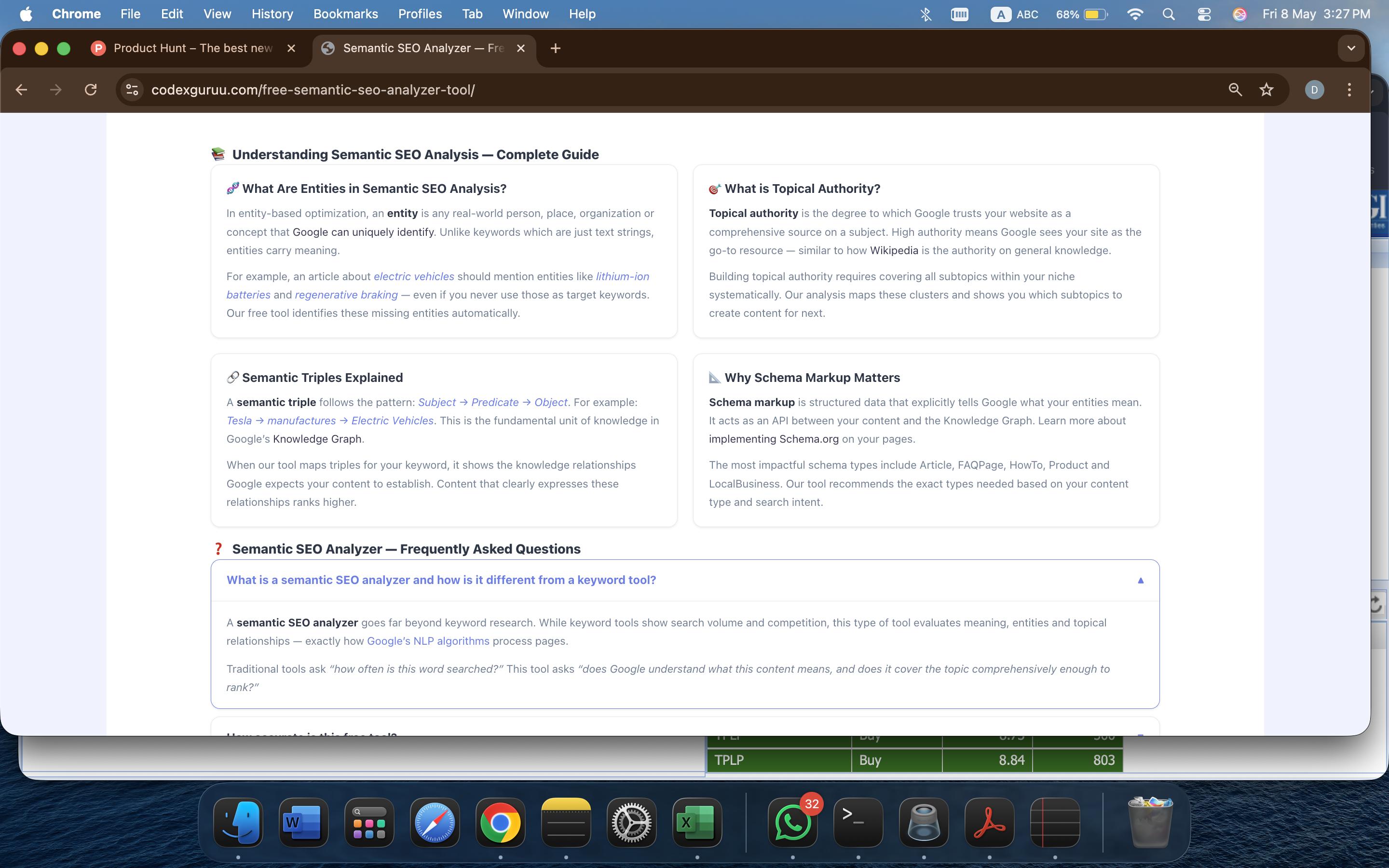Click the Chrome icon in the Dock
Image resolution: width=1389 pixels, height=868 pixels.
(x=501, y=823)
